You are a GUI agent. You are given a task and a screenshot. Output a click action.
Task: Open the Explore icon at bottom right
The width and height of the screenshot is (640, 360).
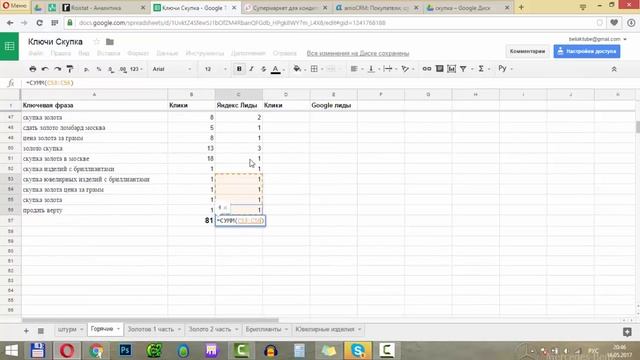pyautogui.click(x=627, y=332)
